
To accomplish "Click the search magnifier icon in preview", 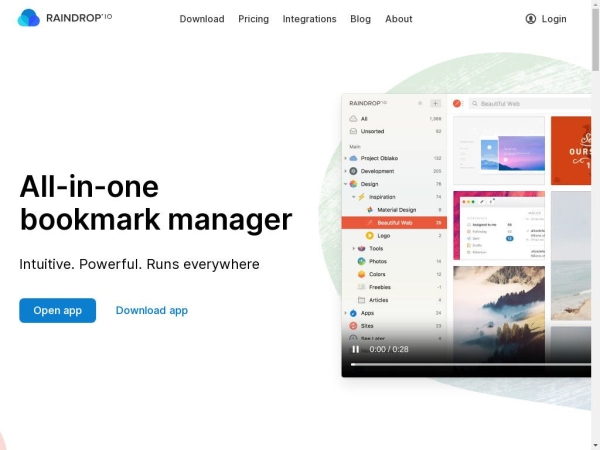I will 475,104.
